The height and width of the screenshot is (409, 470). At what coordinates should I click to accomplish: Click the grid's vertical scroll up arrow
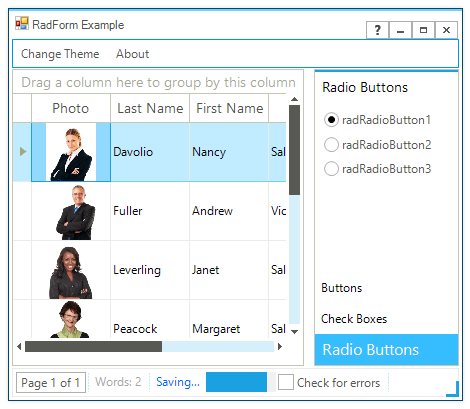pyautogui.click(x=294, y=99)
